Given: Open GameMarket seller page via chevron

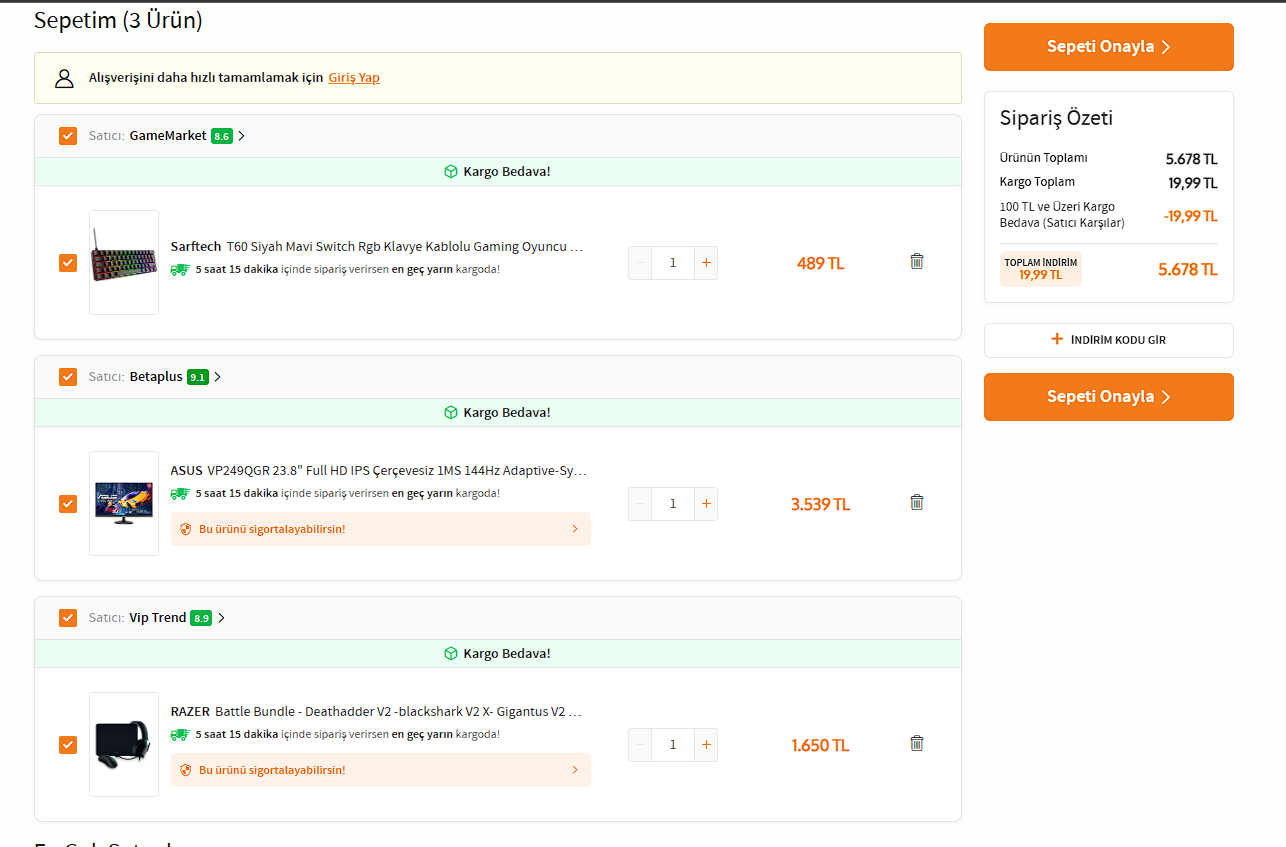Looking at the screenshot, I should point(242,136).
